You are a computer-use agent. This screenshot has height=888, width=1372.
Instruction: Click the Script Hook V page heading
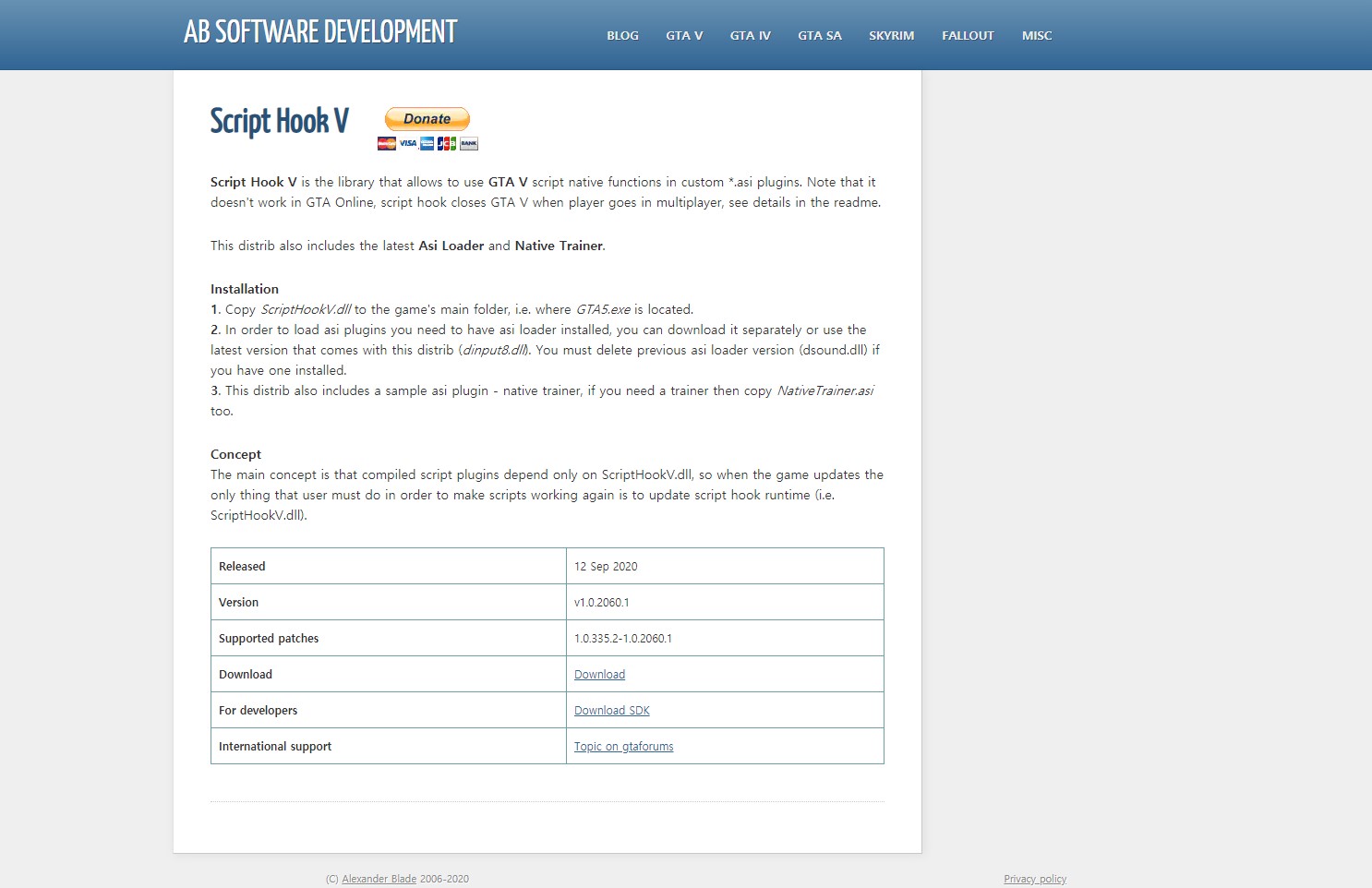click(x=279, y=122)
